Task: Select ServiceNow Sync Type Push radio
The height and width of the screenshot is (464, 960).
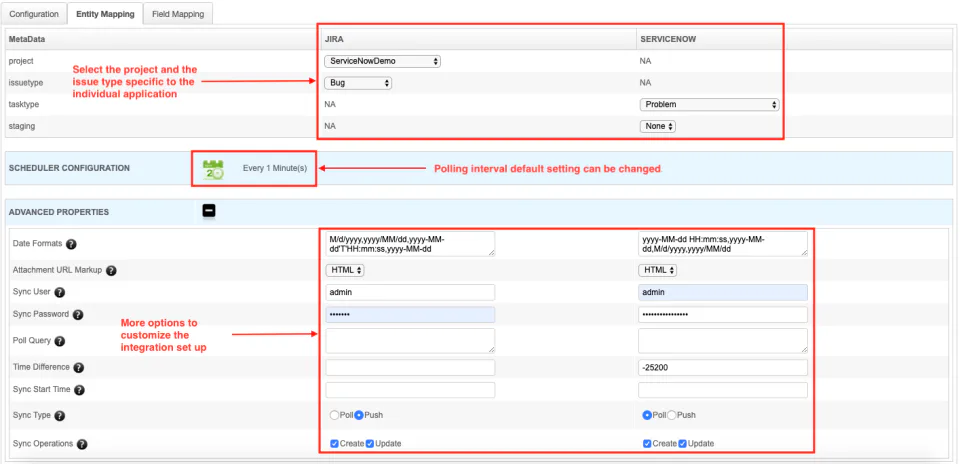Action: pyautogui.click(x=671, y=415)
